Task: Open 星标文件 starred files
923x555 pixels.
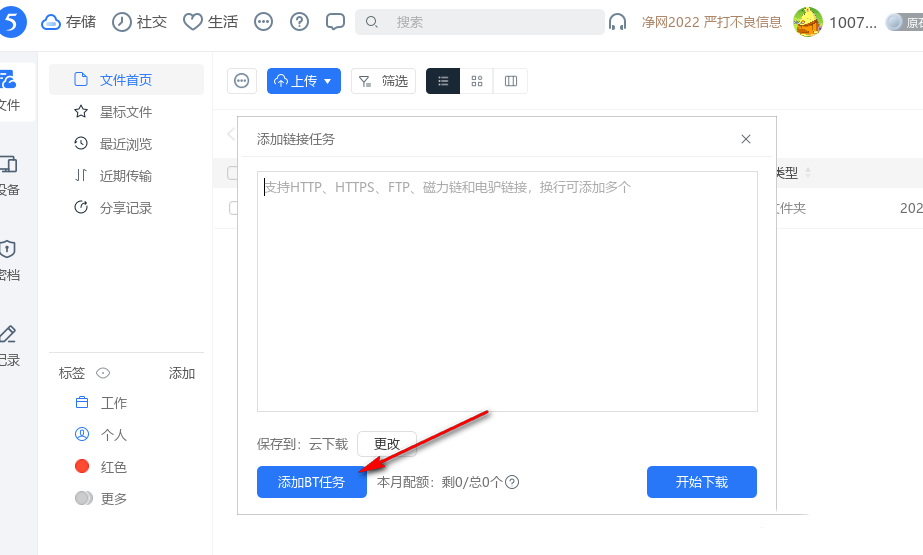Action: [126, 112]
